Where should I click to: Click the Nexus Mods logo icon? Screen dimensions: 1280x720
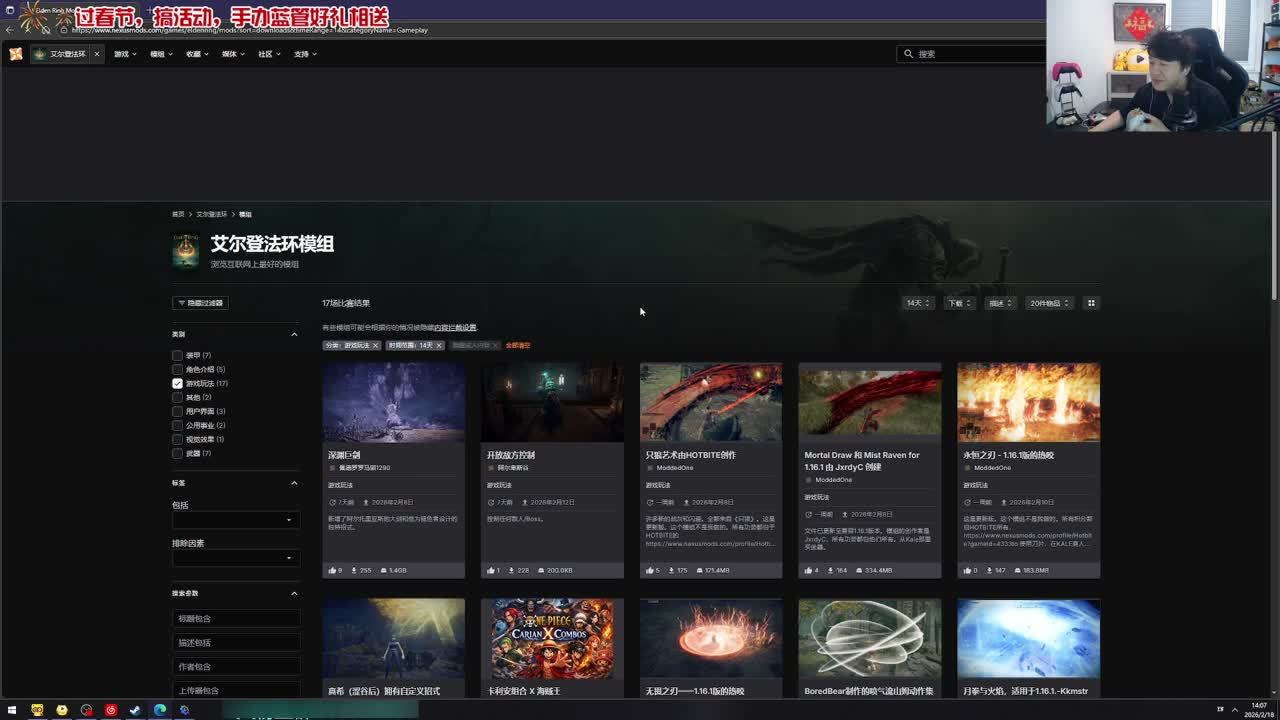coord(16,54)
